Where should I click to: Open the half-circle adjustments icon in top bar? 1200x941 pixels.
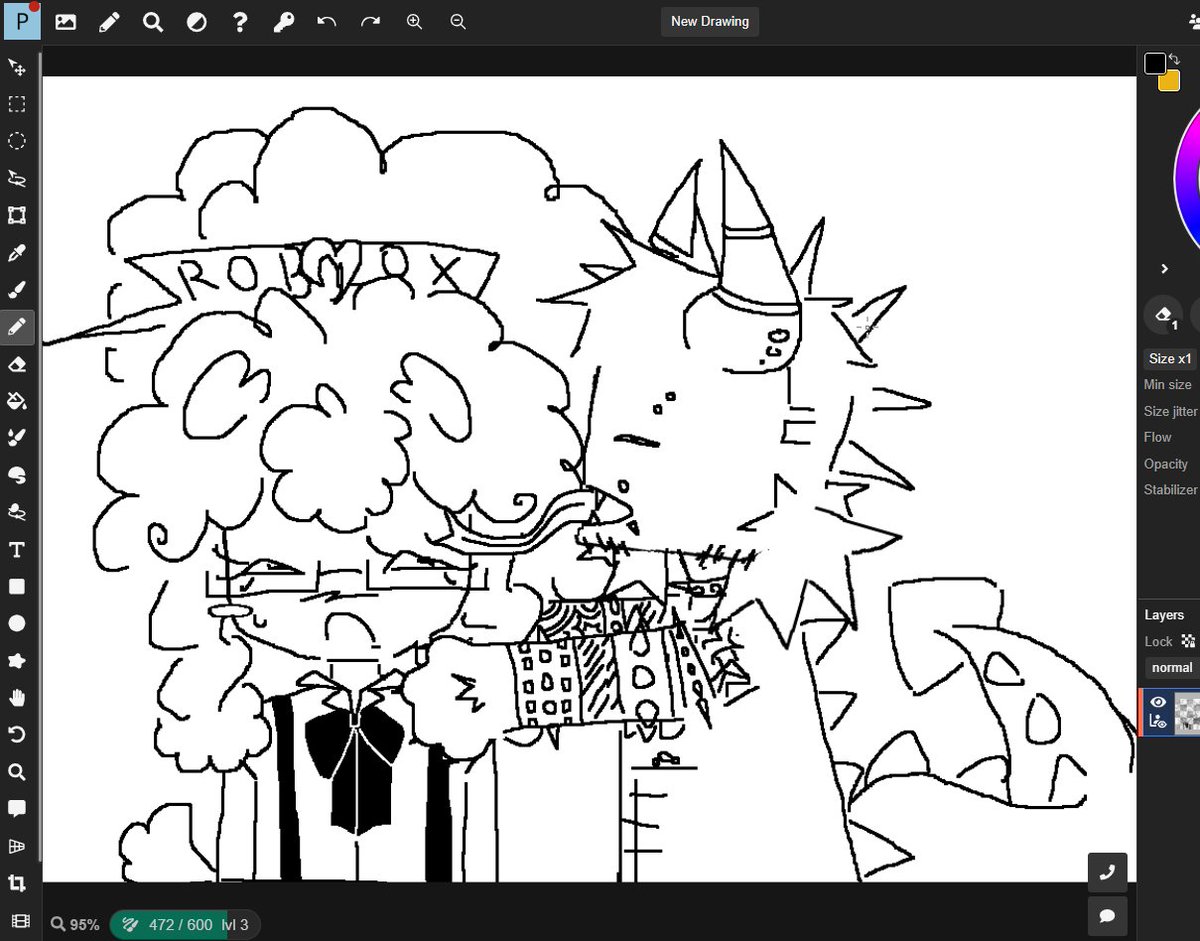tap(197, 21)
